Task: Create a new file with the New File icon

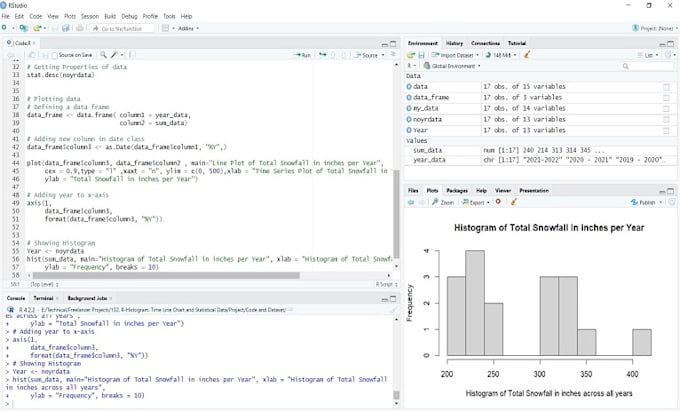Action: click(4, 28)
